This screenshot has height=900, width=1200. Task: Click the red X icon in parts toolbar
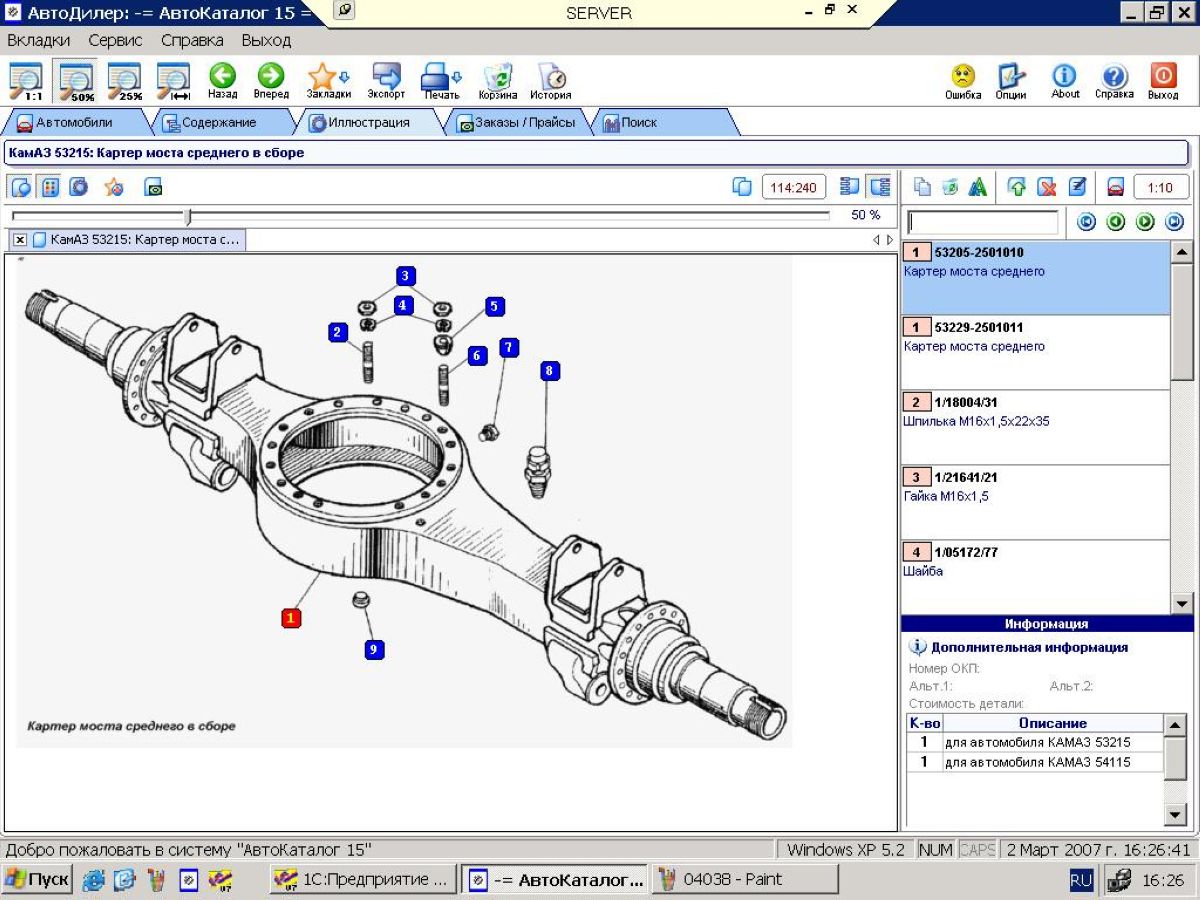click(1047, 187)
